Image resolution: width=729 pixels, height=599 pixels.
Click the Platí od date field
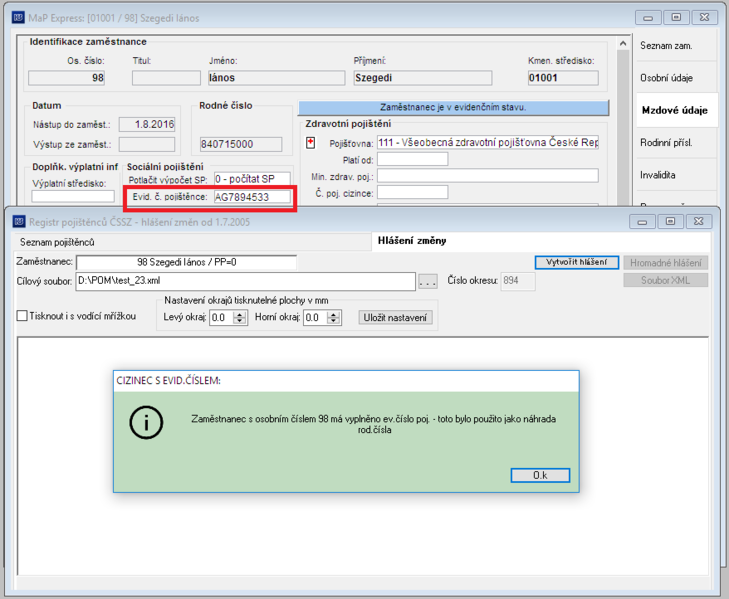[412, 160]
